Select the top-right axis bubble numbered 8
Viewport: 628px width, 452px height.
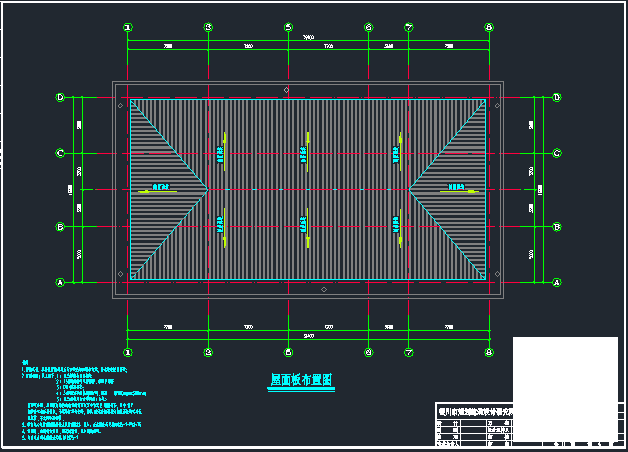[489, 28]
